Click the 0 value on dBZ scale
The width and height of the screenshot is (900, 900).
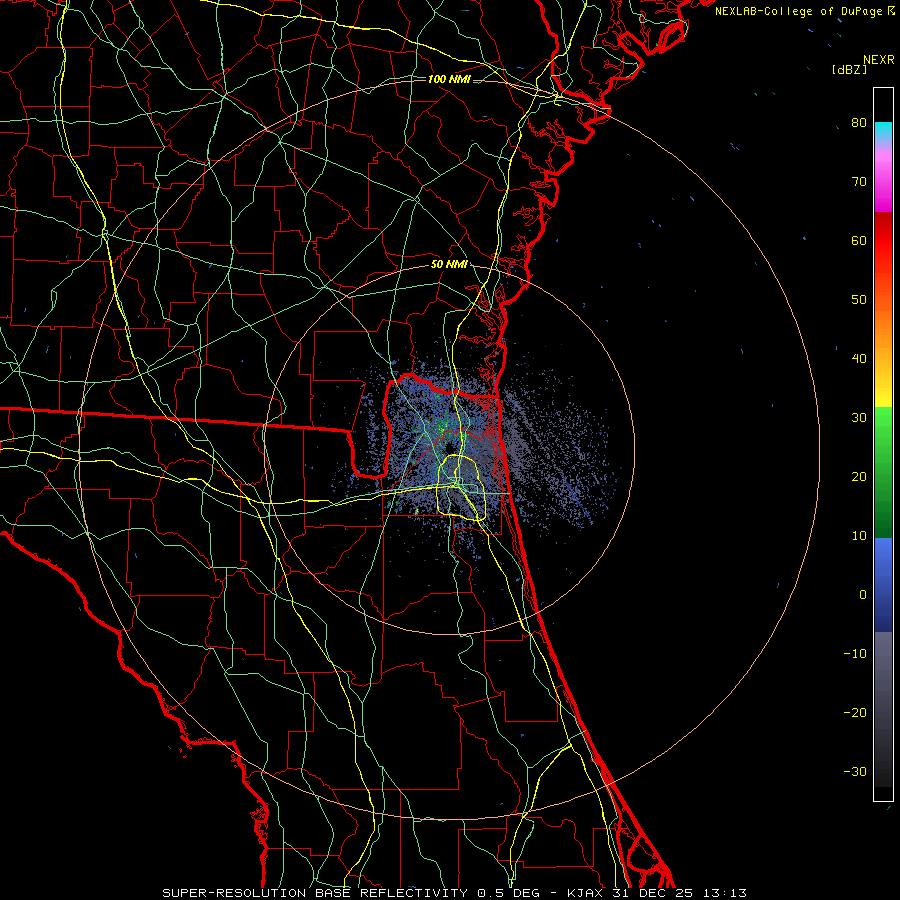[x=863, y=595]
